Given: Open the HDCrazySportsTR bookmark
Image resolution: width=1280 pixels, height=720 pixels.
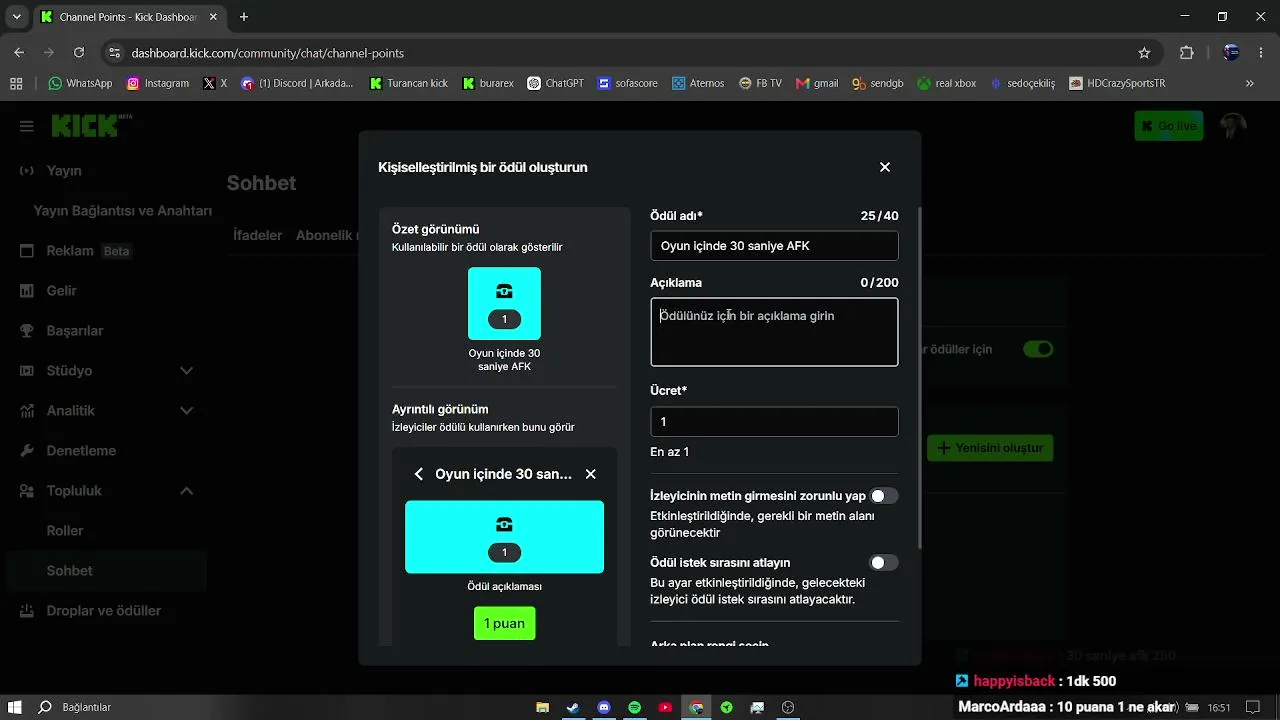Looking at the screenshot, I should tap(1117, 83).
